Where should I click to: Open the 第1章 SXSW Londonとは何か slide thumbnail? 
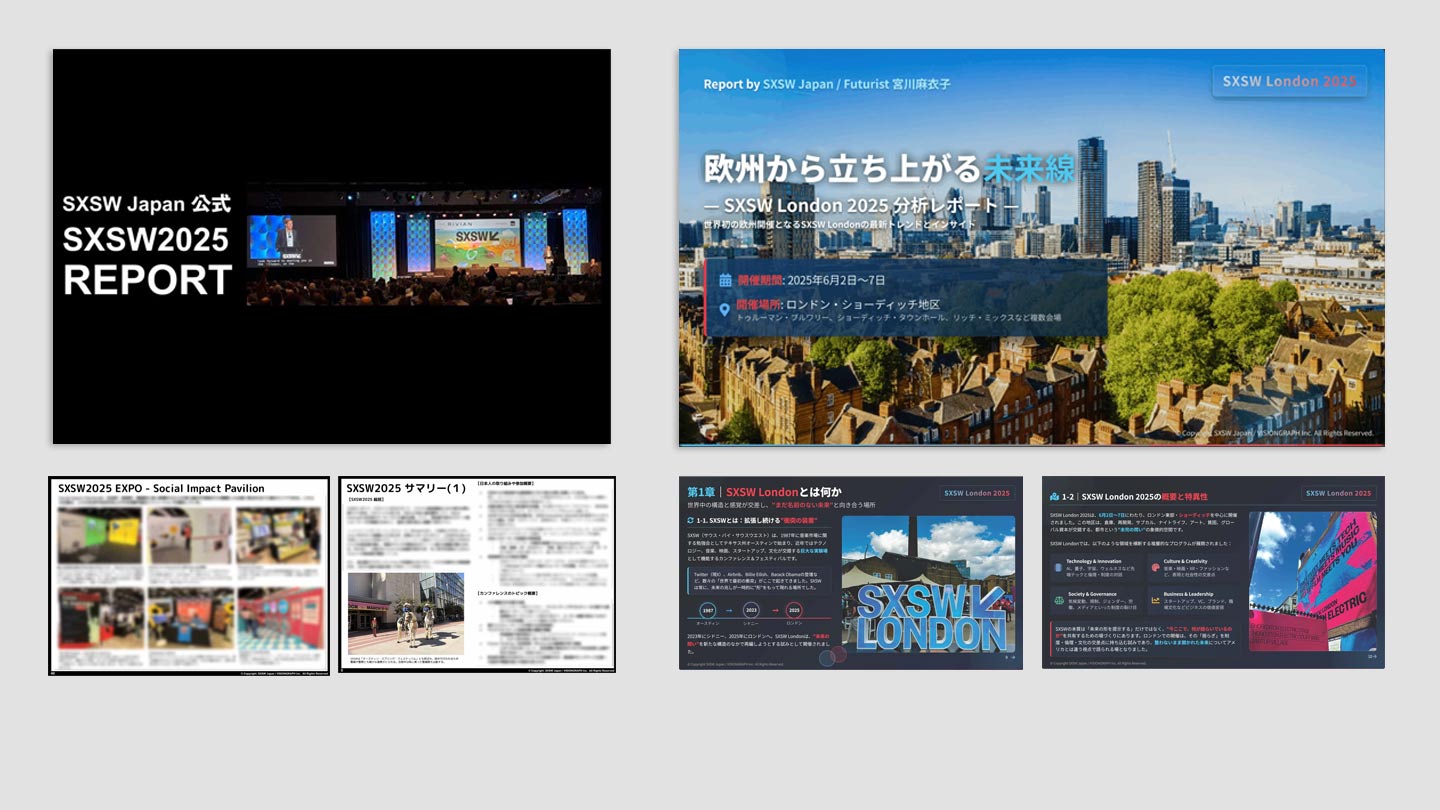point(851,573)
